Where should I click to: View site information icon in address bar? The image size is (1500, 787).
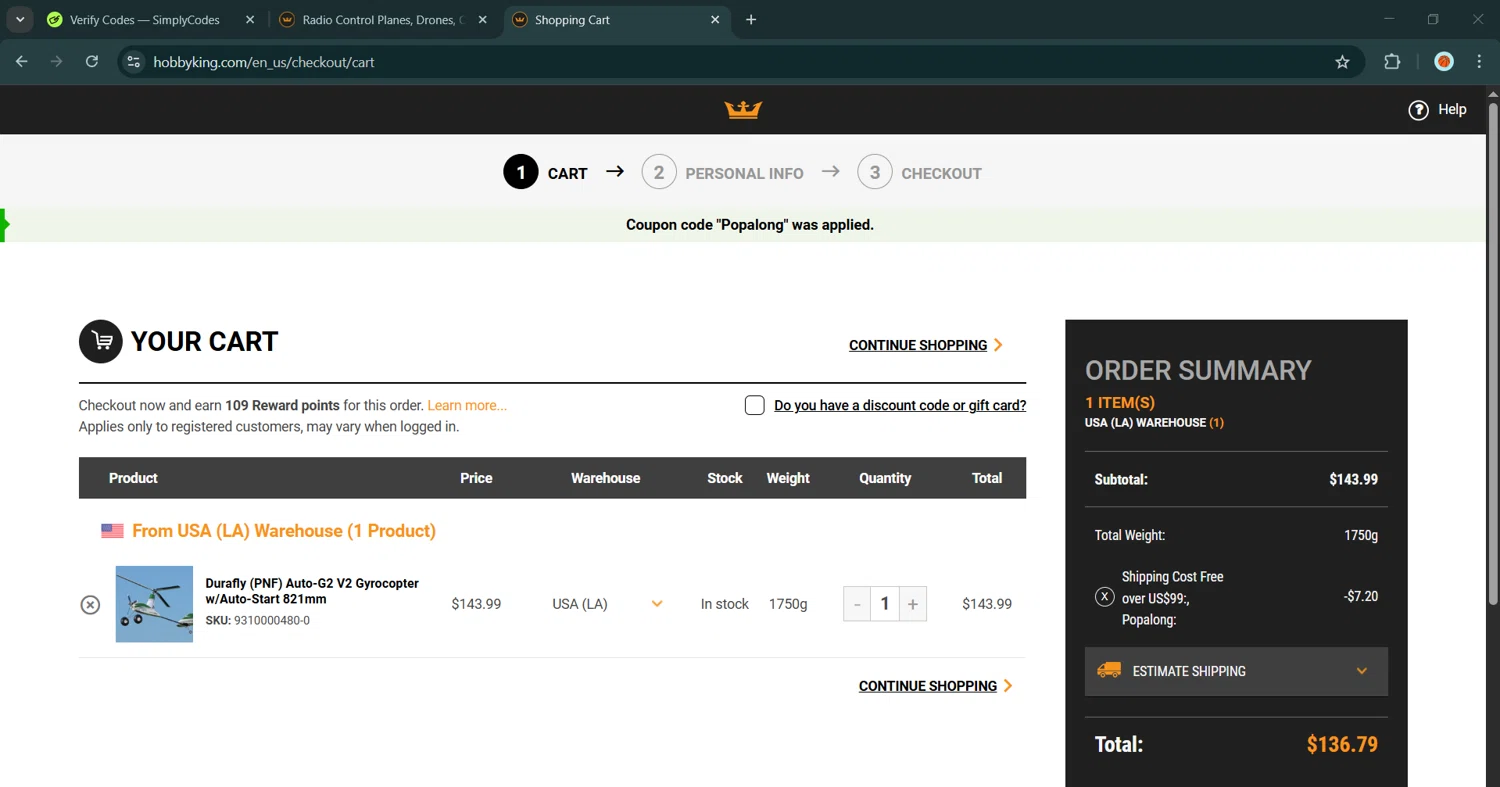tap(133, 62)
